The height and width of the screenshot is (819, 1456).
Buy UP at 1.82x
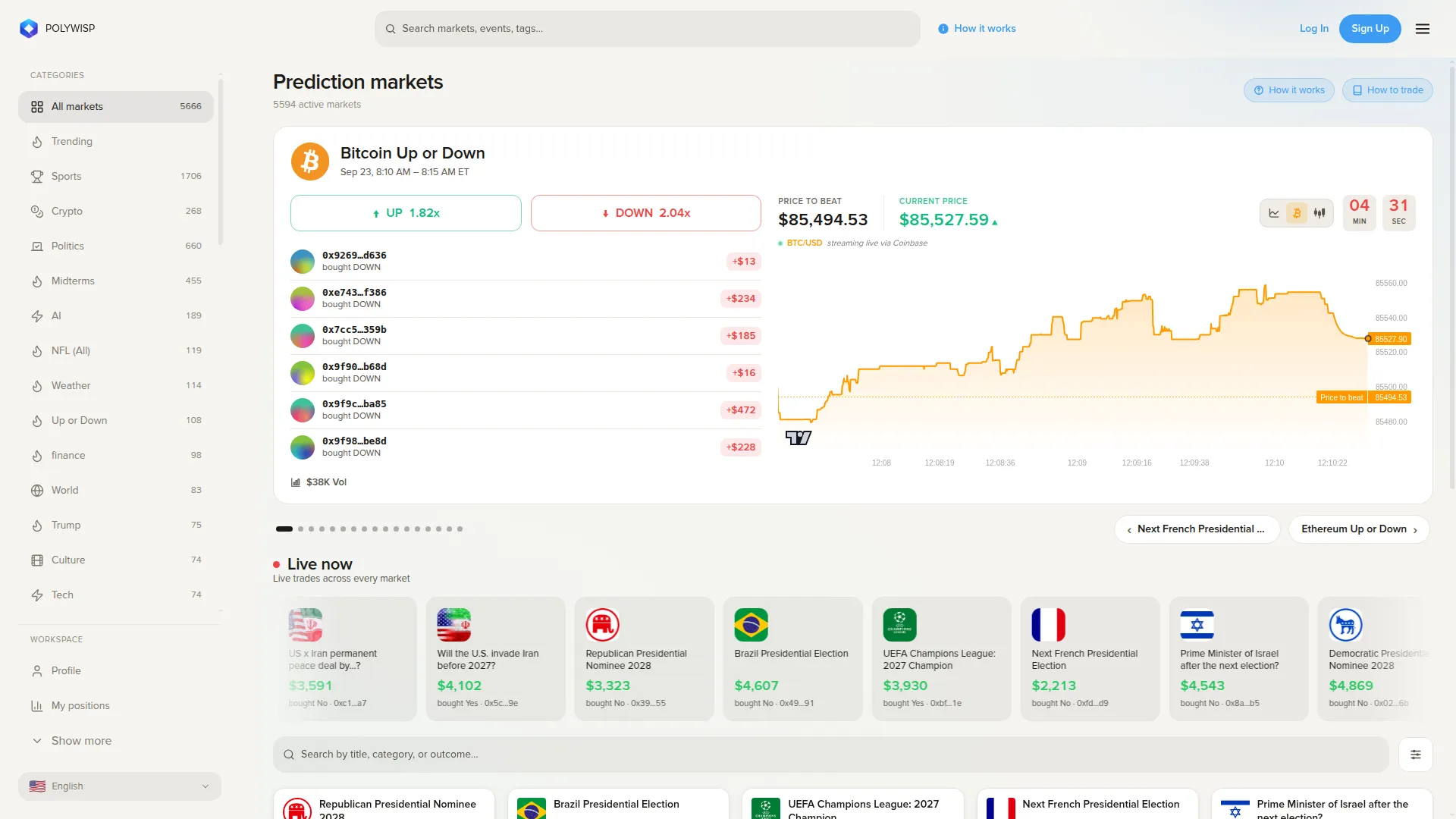coord(406,213)
